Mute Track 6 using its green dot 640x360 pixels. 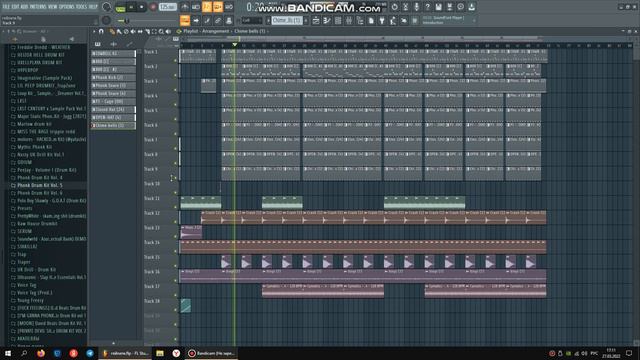[176, 134]
